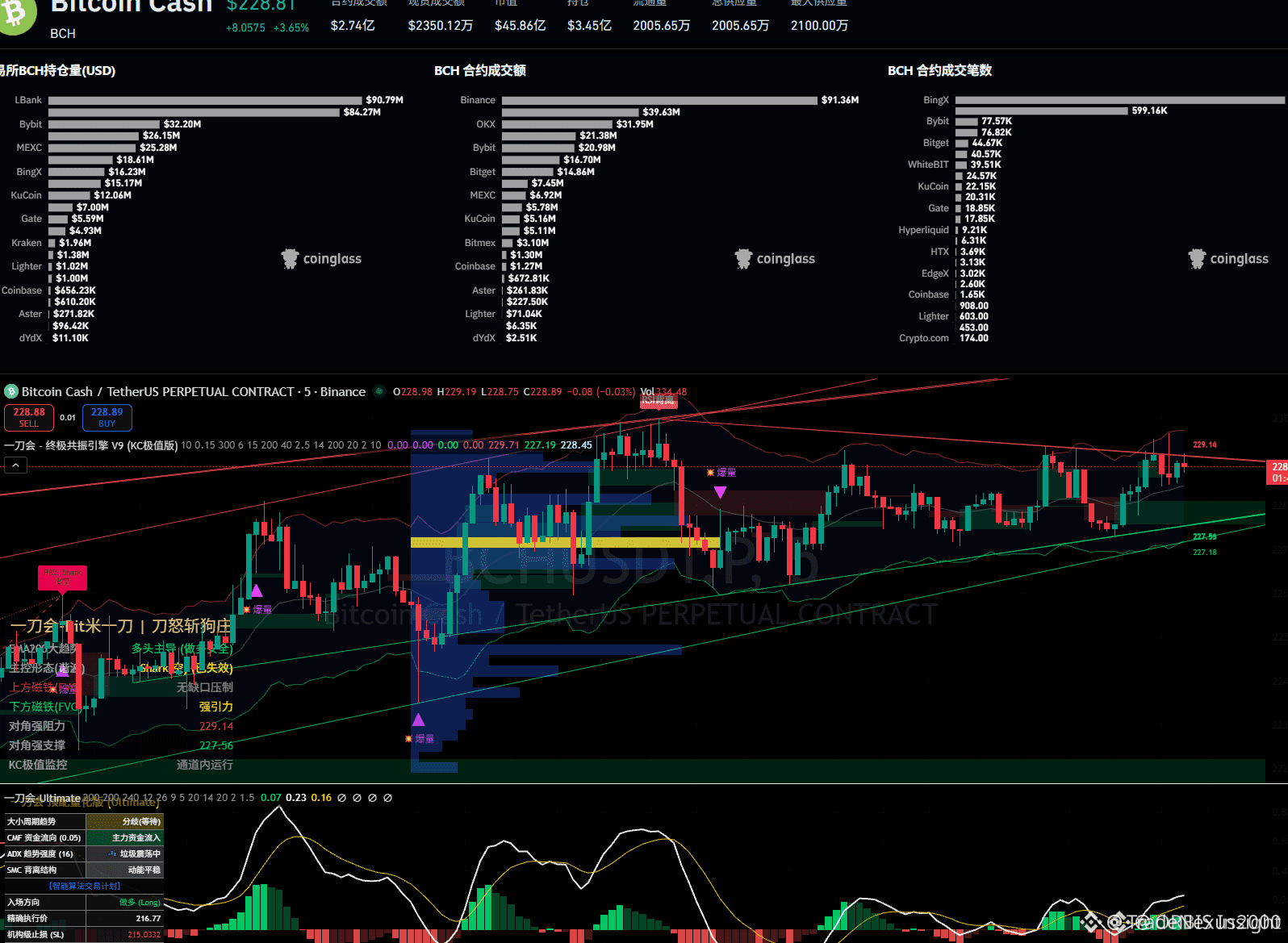Click the yellow horizontal price zone band
1288x943 pixels.
(565, 542)
